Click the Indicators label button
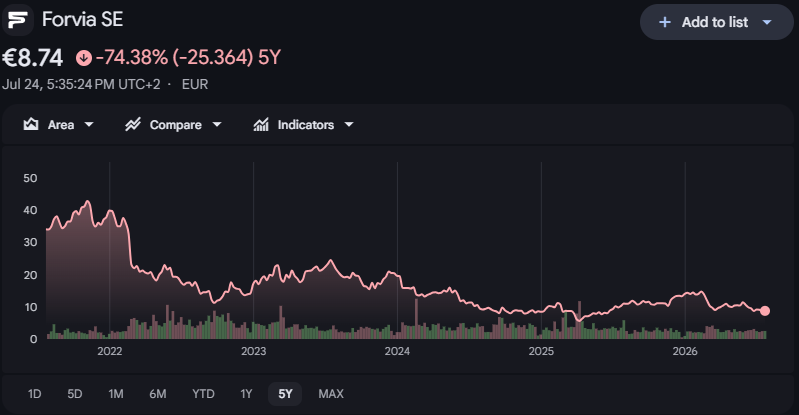The image size is (799, 415). [x=306, y=124]
